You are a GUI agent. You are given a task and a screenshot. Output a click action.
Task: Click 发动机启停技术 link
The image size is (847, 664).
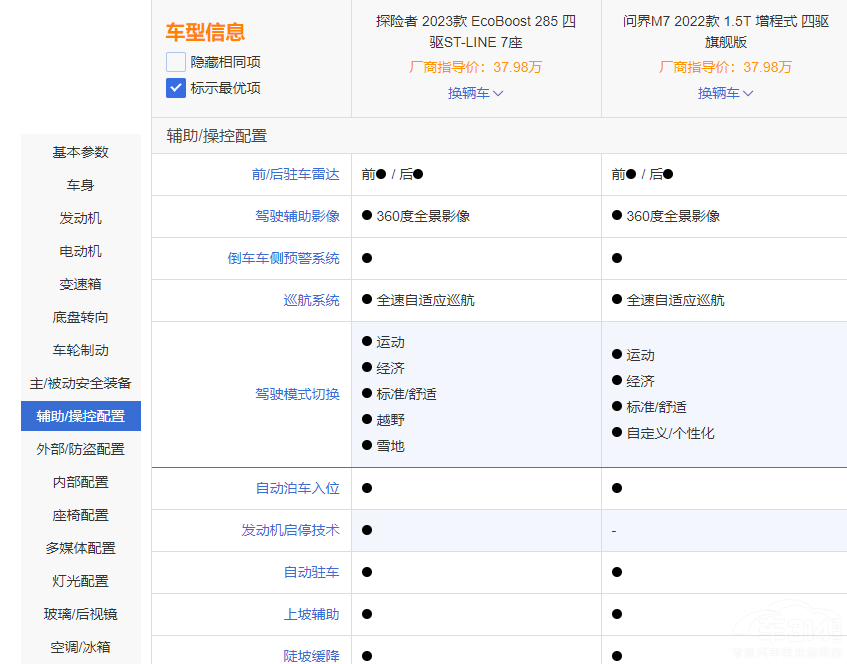(290, 530)
